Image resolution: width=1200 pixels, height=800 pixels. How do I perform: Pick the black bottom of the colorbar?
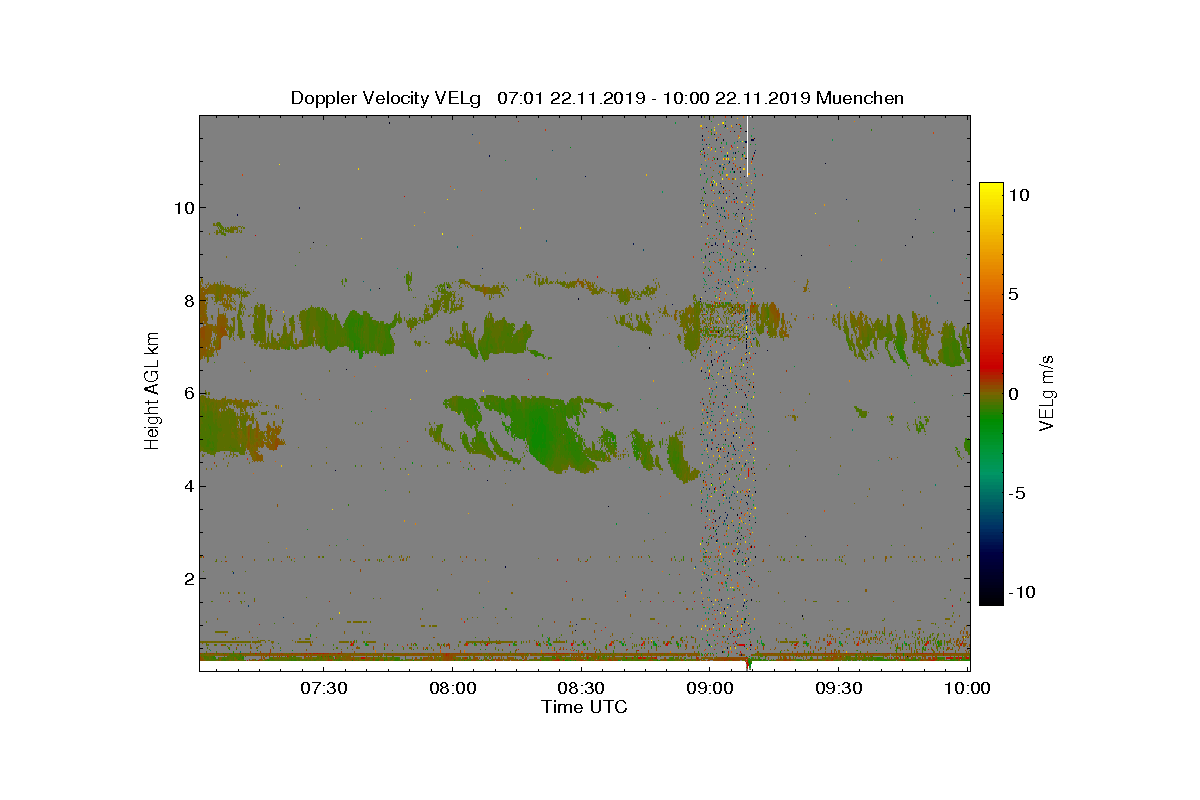click(991, 596)
